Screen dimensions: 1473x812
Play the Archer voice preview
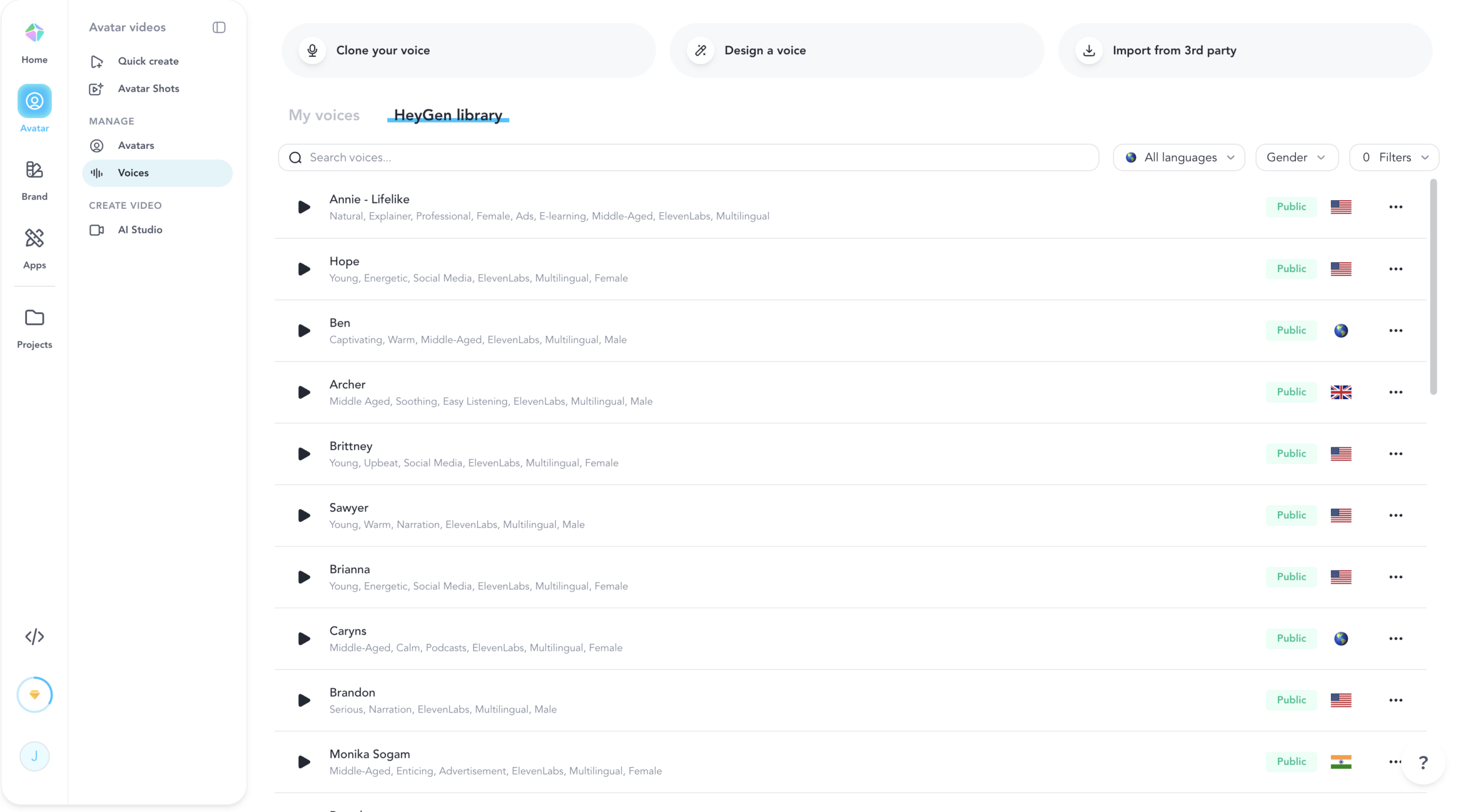(304, 392)
